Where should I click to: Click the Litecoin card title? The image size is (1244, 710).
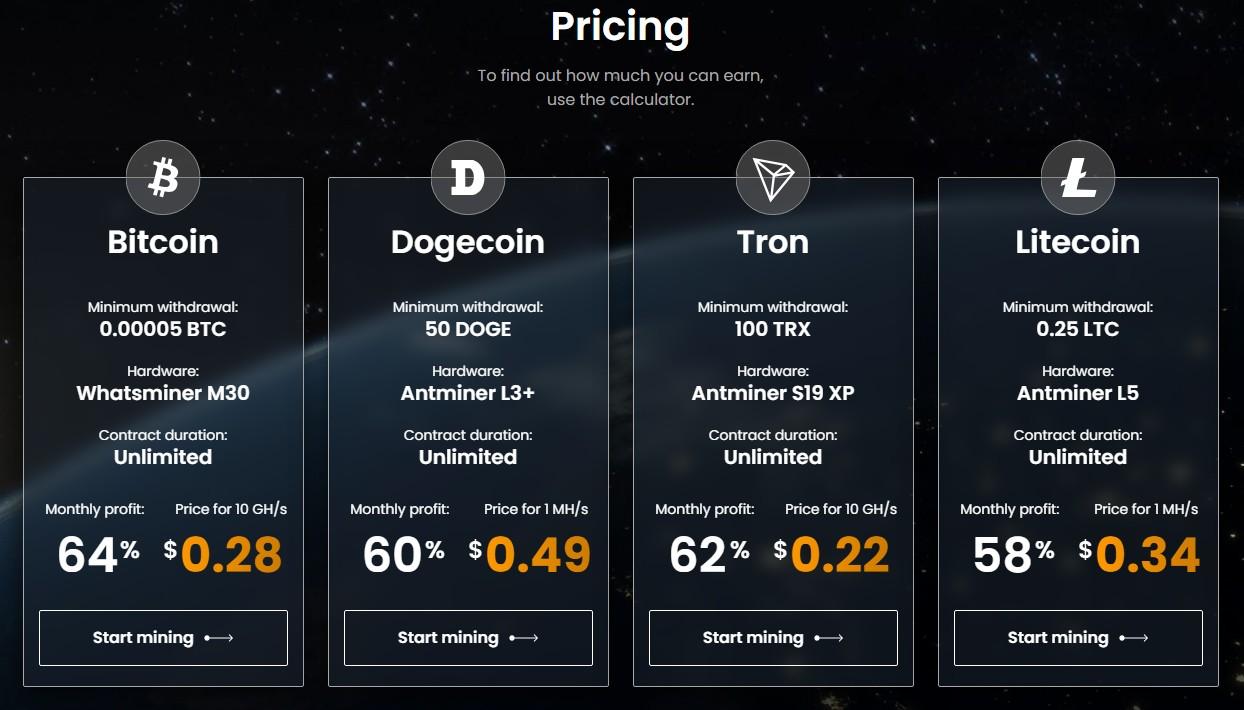pos(1078,242)
